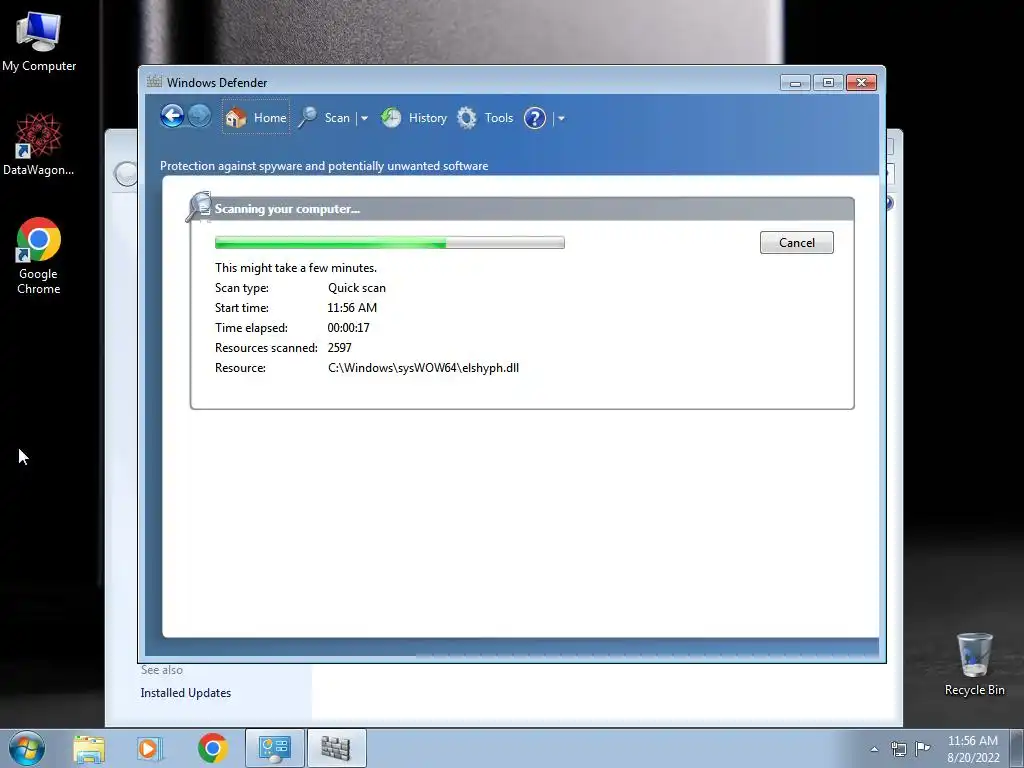Maximize the Windows Defender window
This screenshot has height=768, width=1024.
[x=827, y=82]
